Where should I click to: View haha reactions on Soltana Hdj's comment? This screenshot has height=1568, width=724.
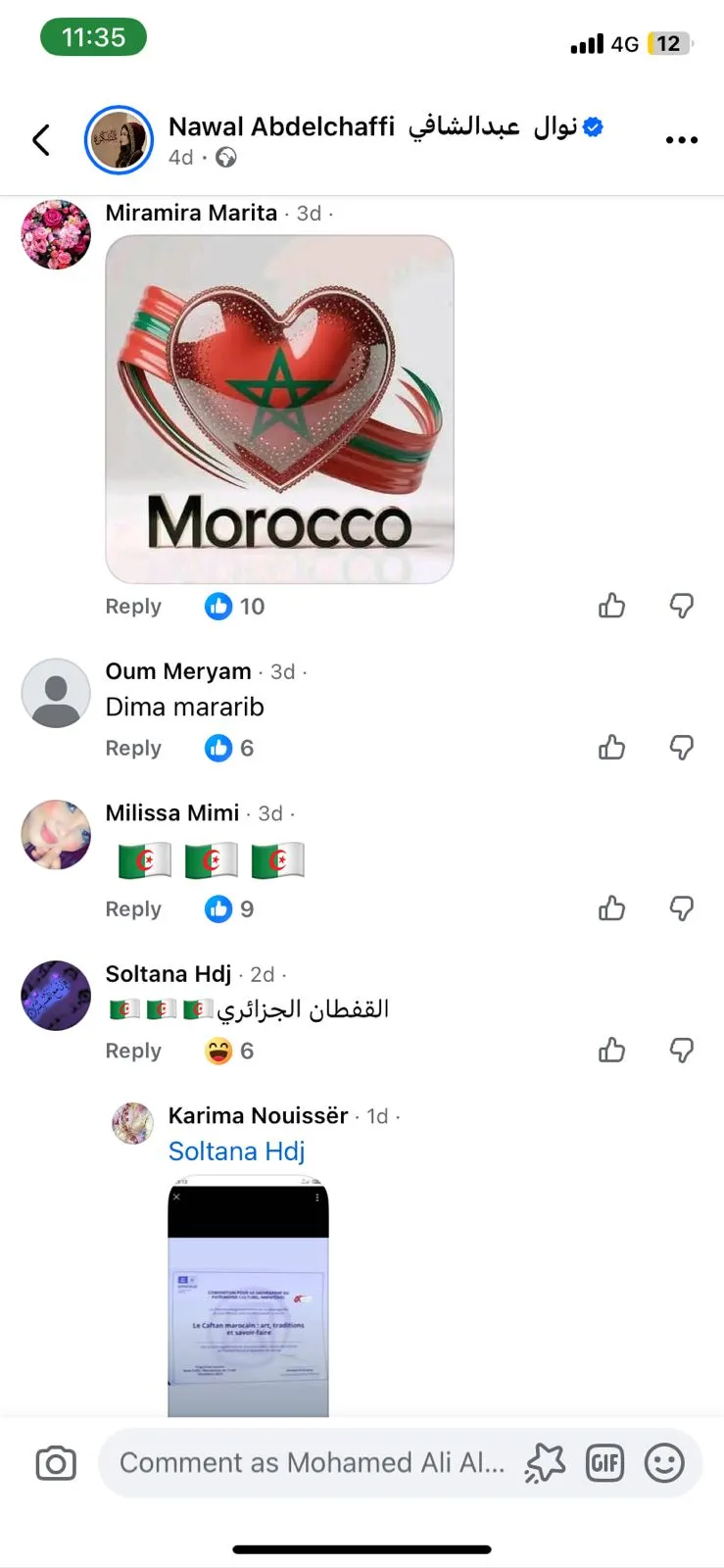point(229,1051)
